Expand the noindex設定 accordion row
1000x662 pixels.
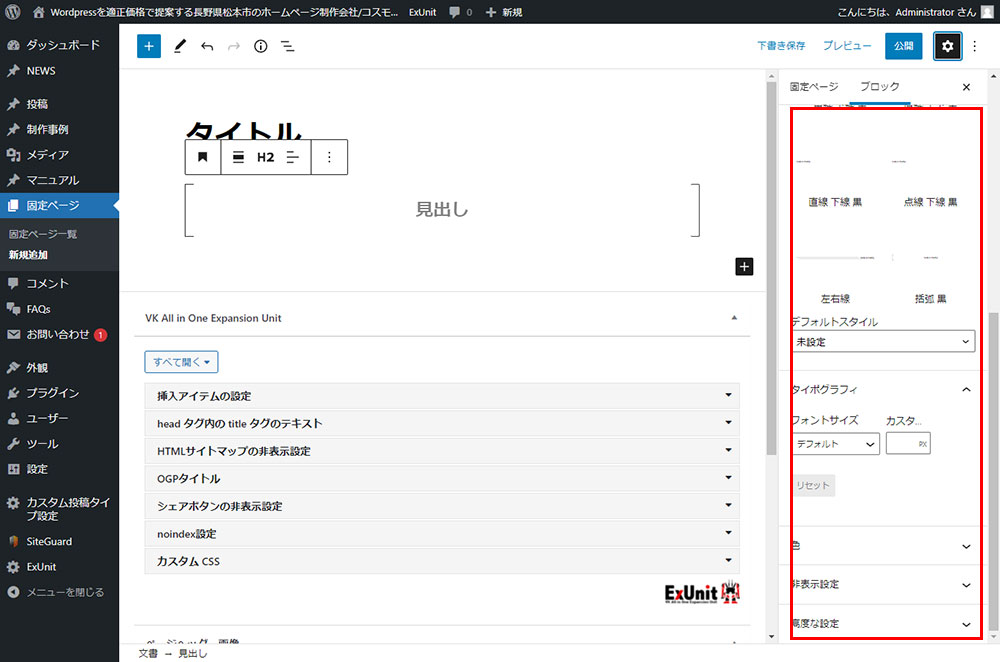pos(442,534)
